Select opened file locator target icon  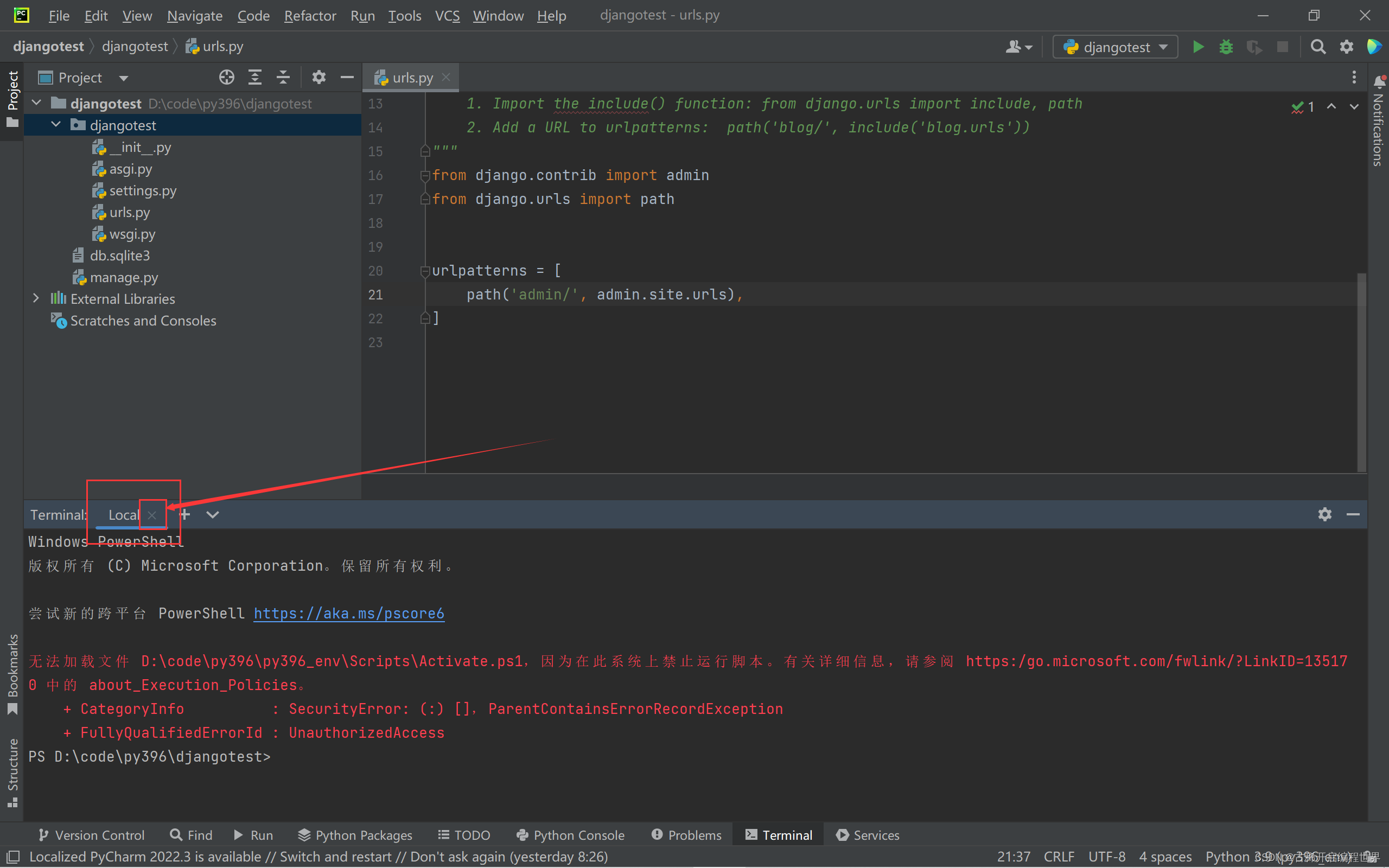(227, 77)
